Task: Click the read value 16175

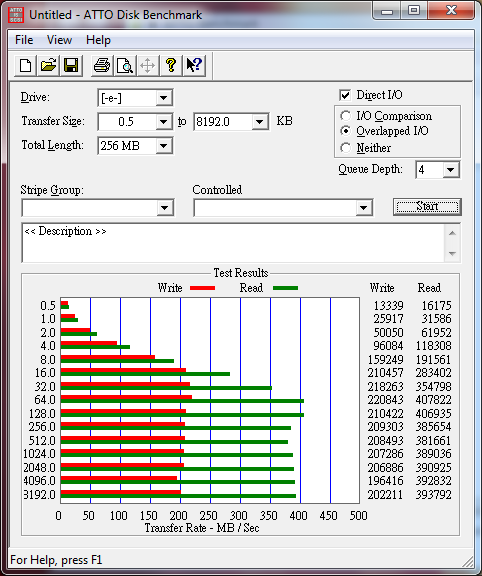Action: (436, 306)
